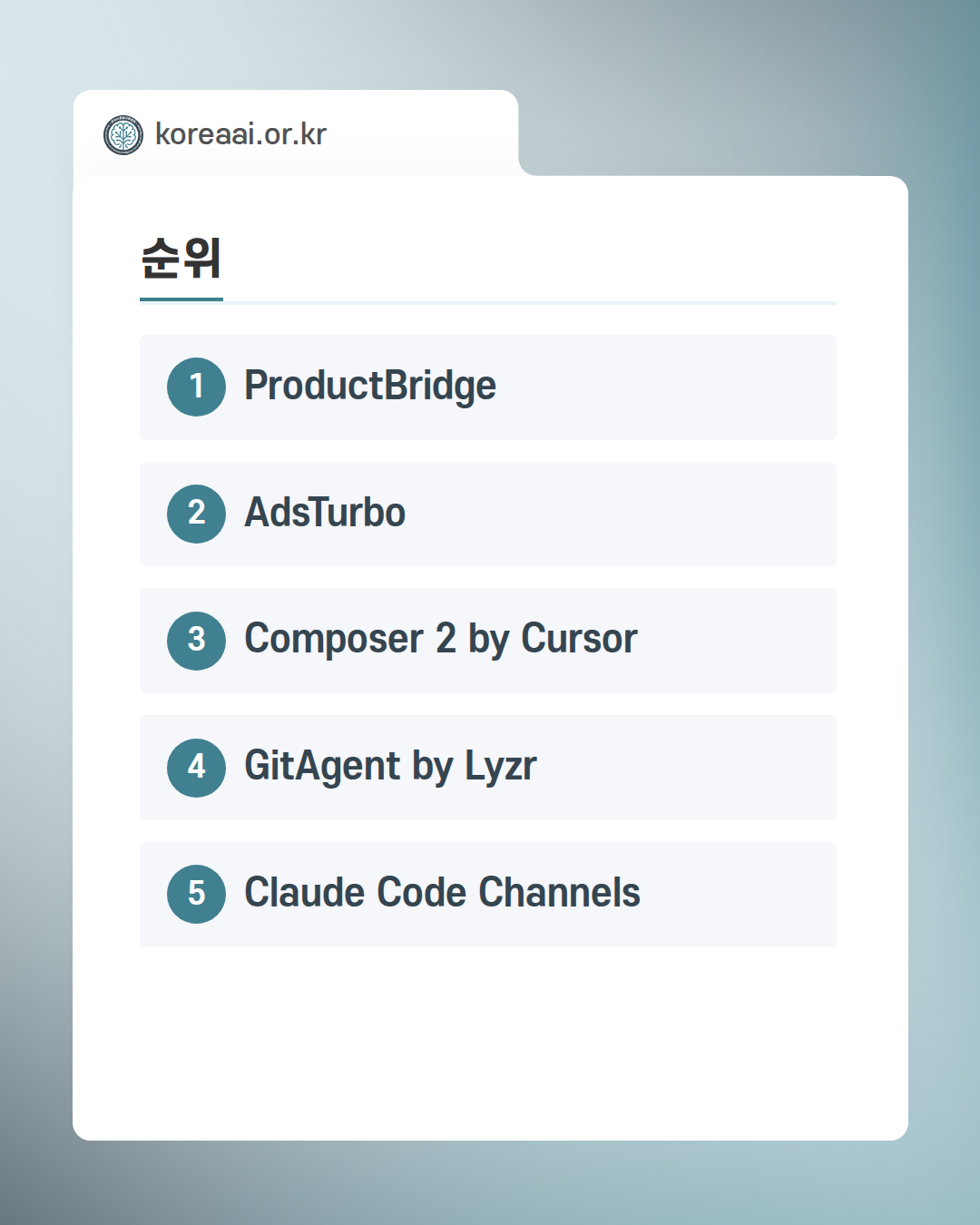Click the 순위 heading text
Viewport: 980px width, 1225px height.
pyautogui.click(x=181, y=259)
